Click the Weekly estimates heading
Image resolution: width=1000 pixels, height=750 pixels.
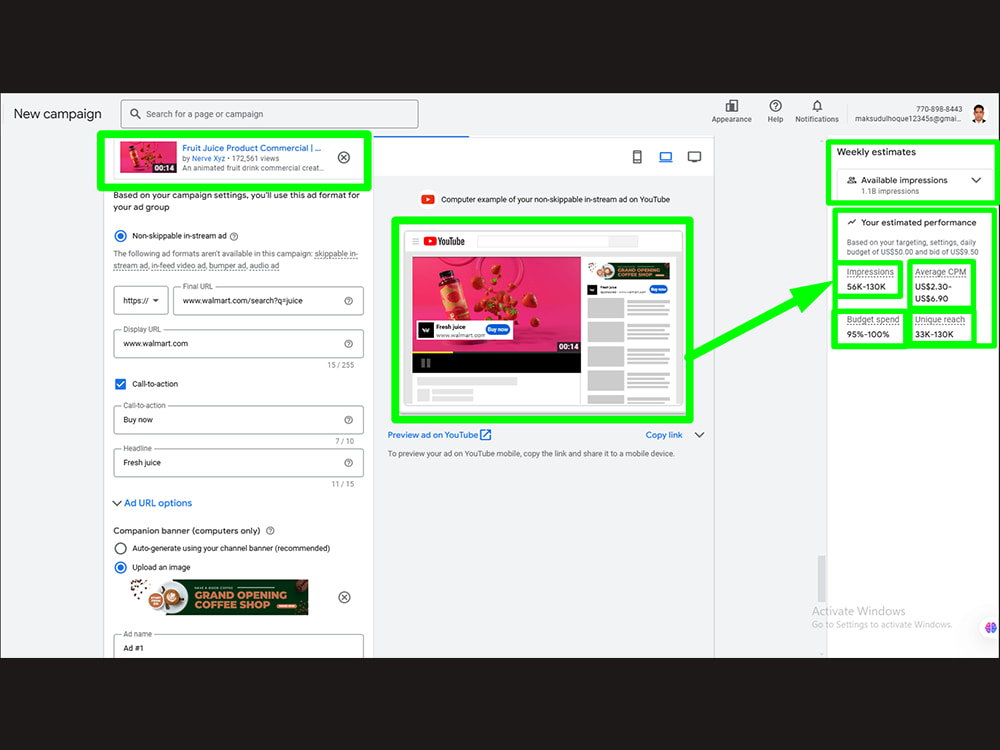coord(876,152)
